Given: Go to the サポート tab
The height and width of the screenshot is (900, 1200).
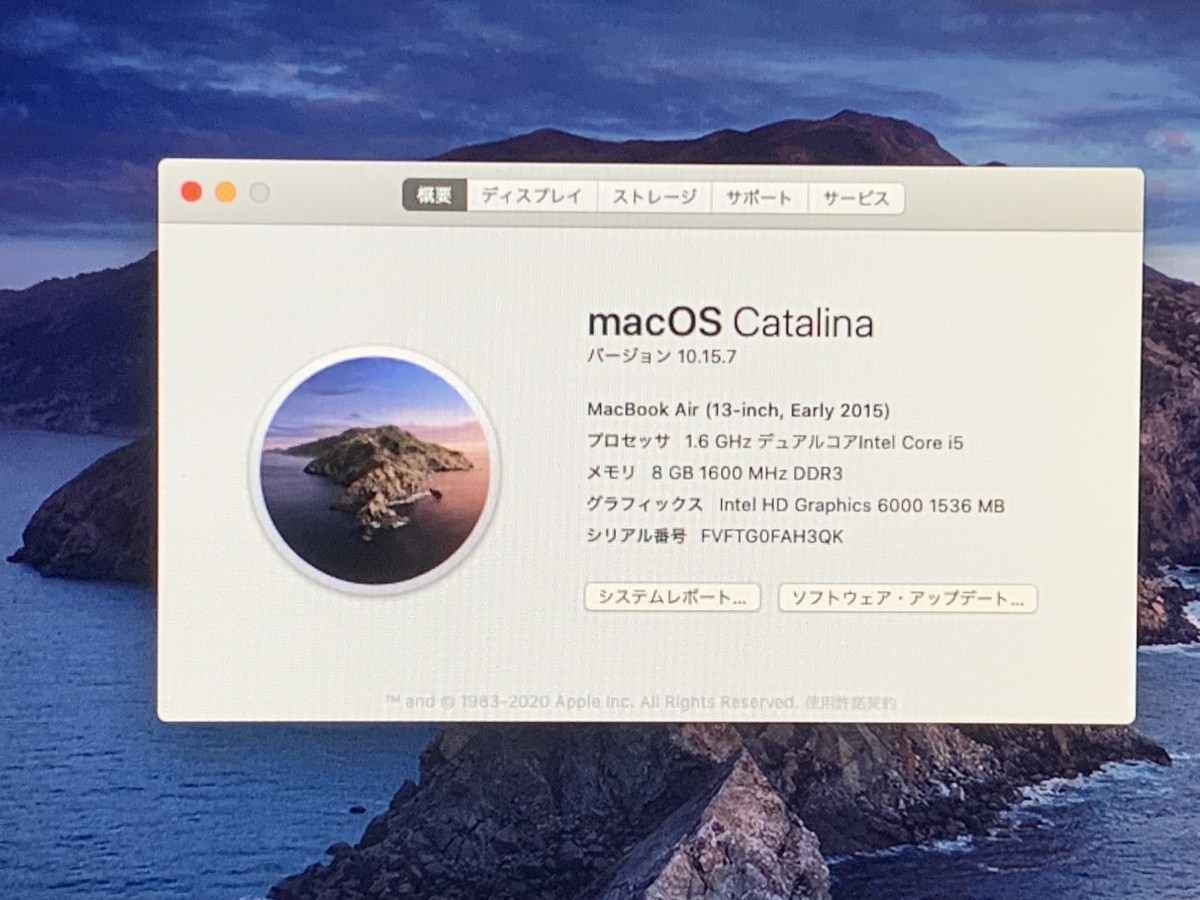Looking at the screenshot, I should pyautogui.click(x=759, y=198).
